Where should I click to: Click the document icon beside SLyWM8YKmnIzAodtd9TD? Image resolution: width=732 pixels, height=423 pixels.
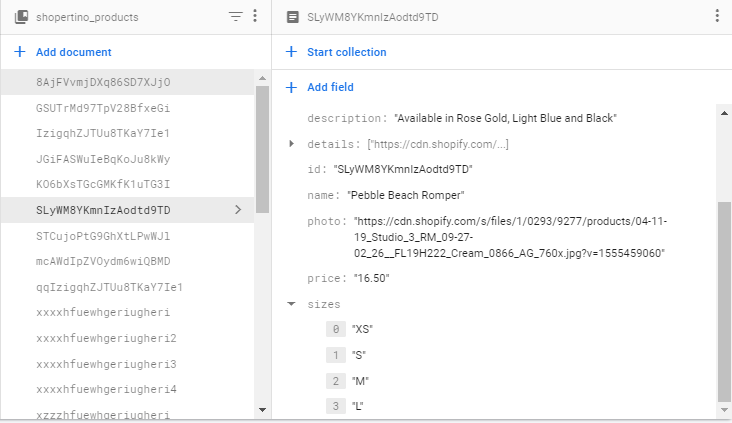[x=292, y=17]
